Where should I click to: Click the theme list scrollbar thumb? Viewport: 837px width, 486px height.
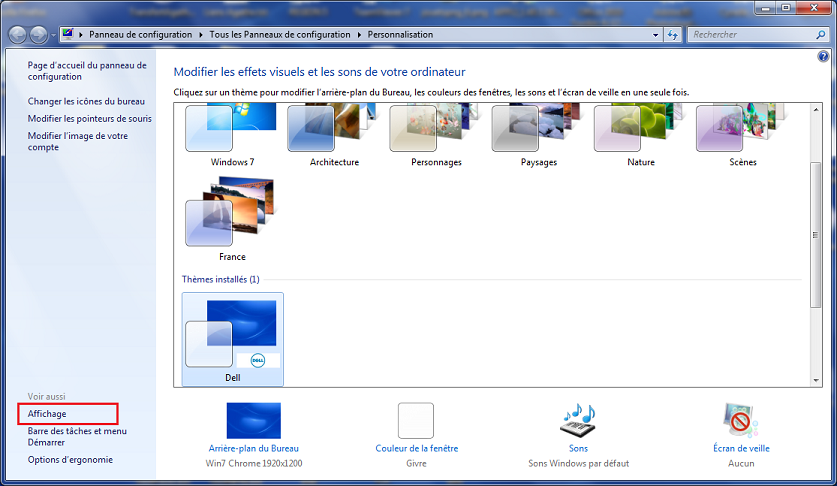816,234
